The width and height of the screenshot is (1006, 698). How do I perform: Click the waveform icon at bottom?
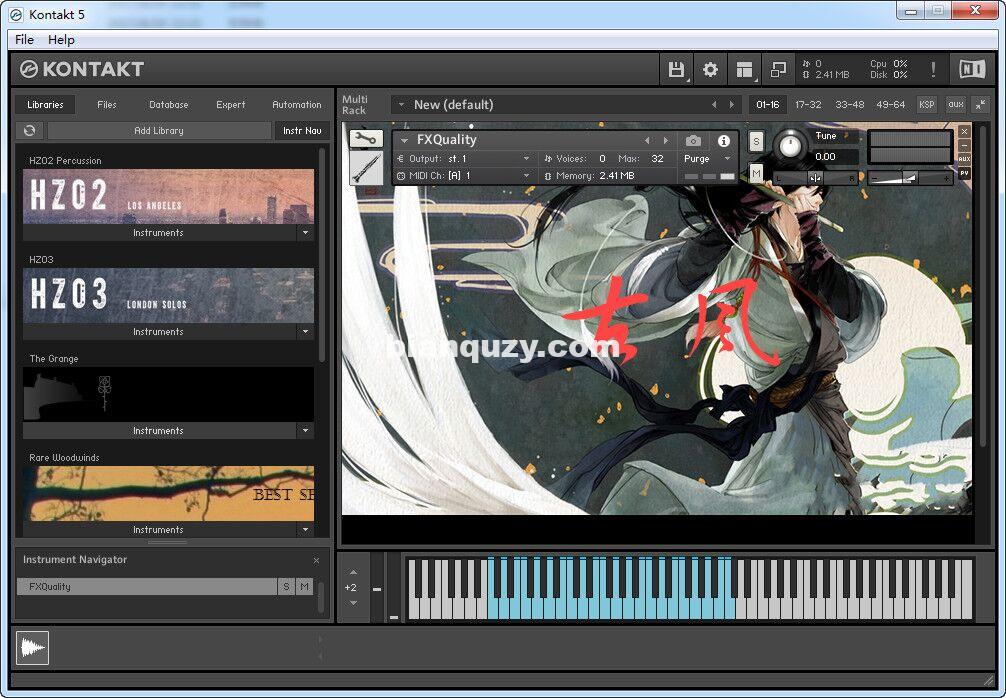32,648
